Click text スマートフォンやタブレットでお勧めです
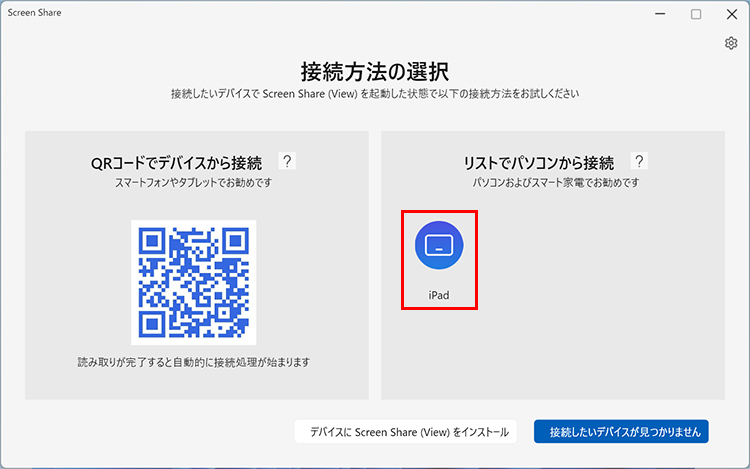 point(193,183)
